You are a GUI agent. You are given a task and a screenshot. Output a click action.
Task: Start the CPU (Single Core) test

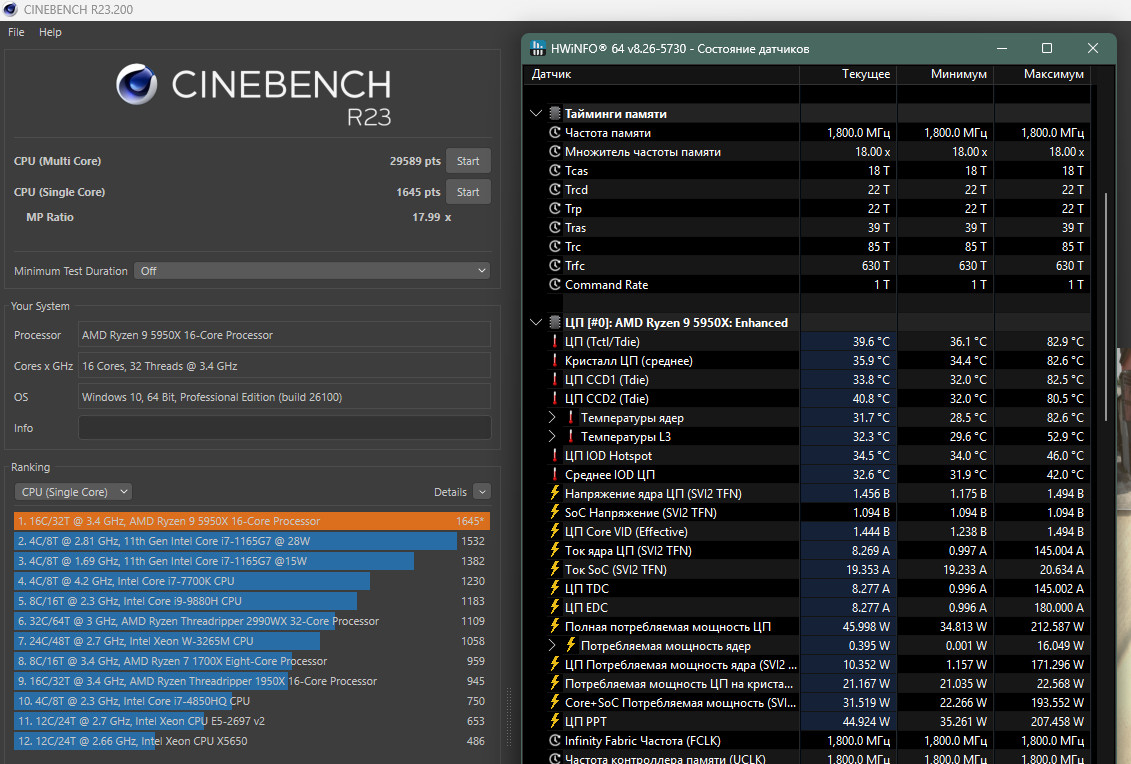(467, 192)
